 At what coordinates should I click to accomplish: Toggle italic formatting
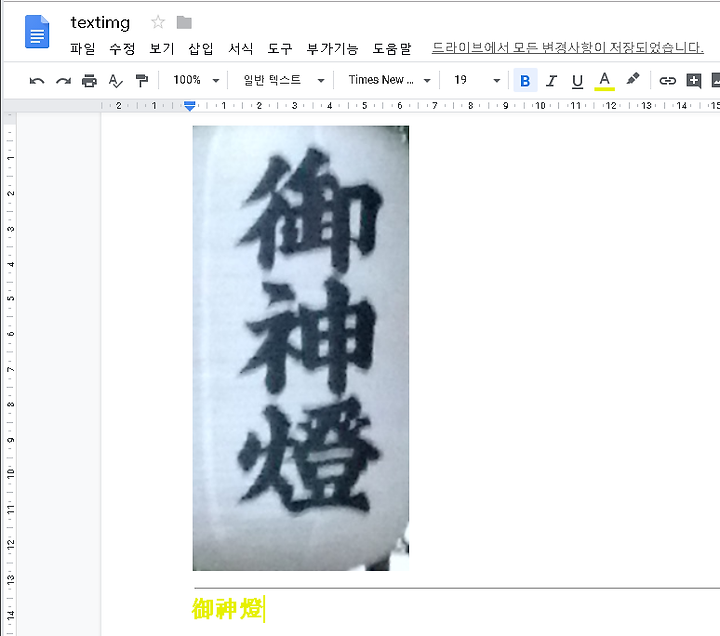tap(551, 81)
